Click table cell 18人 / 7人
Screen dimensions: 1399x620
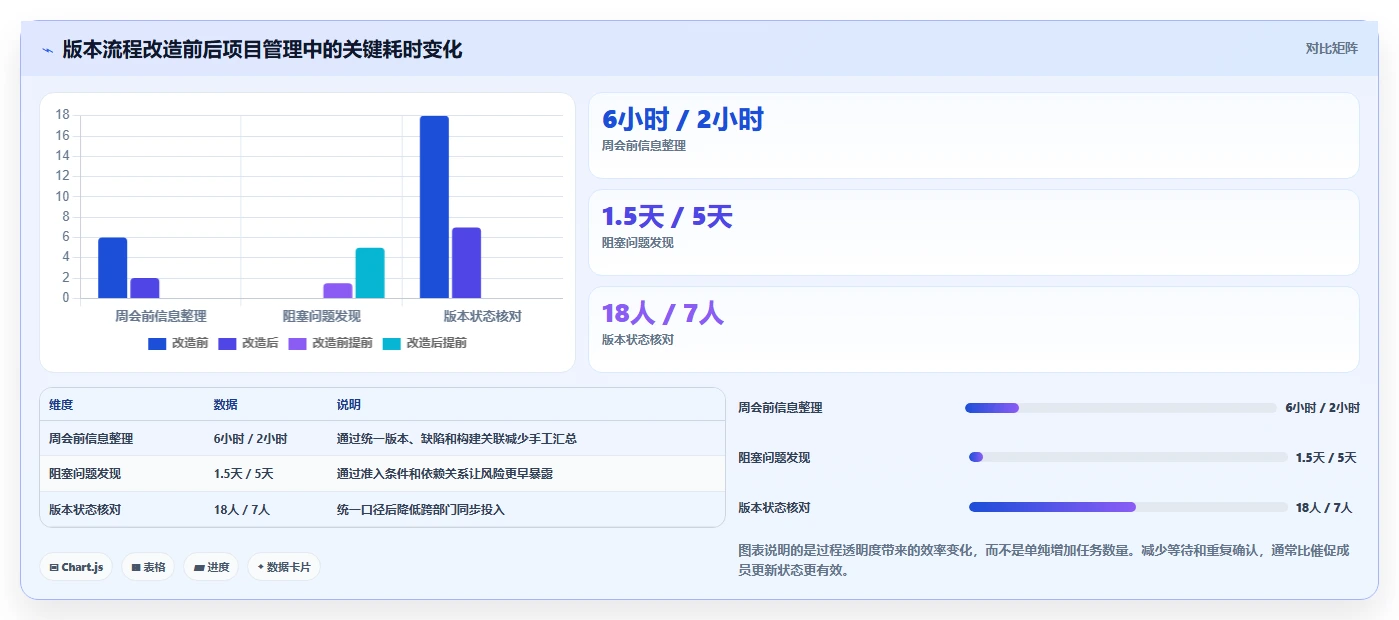(x=242, y=509)
